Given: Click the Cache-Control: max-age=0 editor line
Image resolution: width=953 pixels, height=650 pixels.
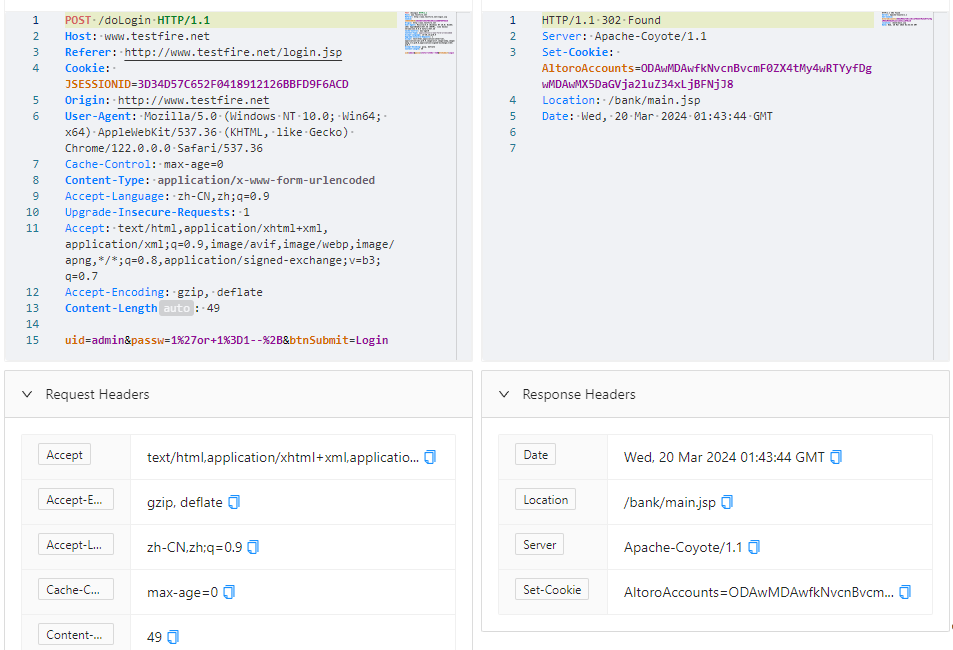Looking at the screenshot, I should (x=144, y=164).
